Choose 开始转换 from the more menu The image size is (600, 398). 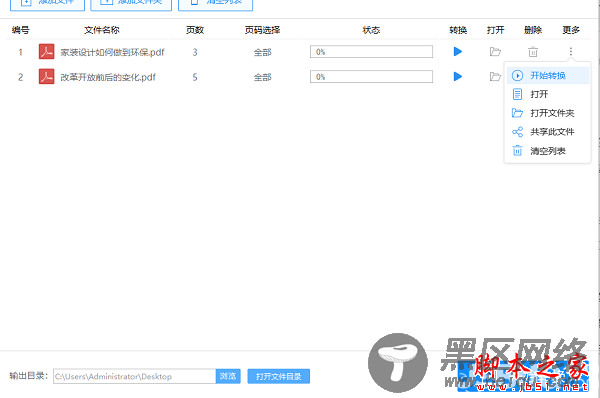[x=548, y=75]
